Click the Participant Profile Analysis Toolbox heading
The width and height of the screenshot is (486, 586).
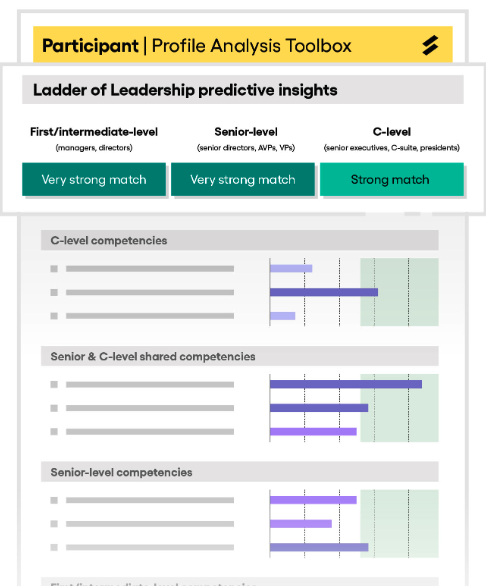[x=197, y=46]
